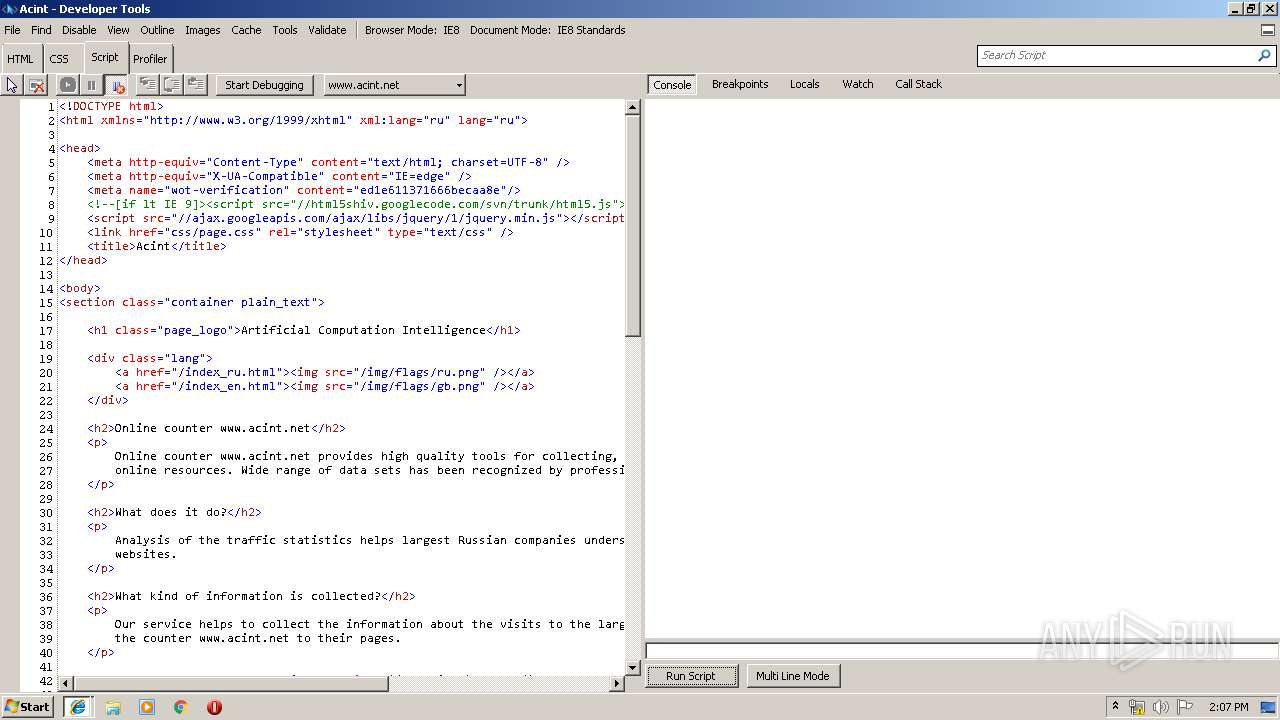This screenshot has height=720, width=1280.
Task: Open the View menu
Action: (x=118, y=30)
